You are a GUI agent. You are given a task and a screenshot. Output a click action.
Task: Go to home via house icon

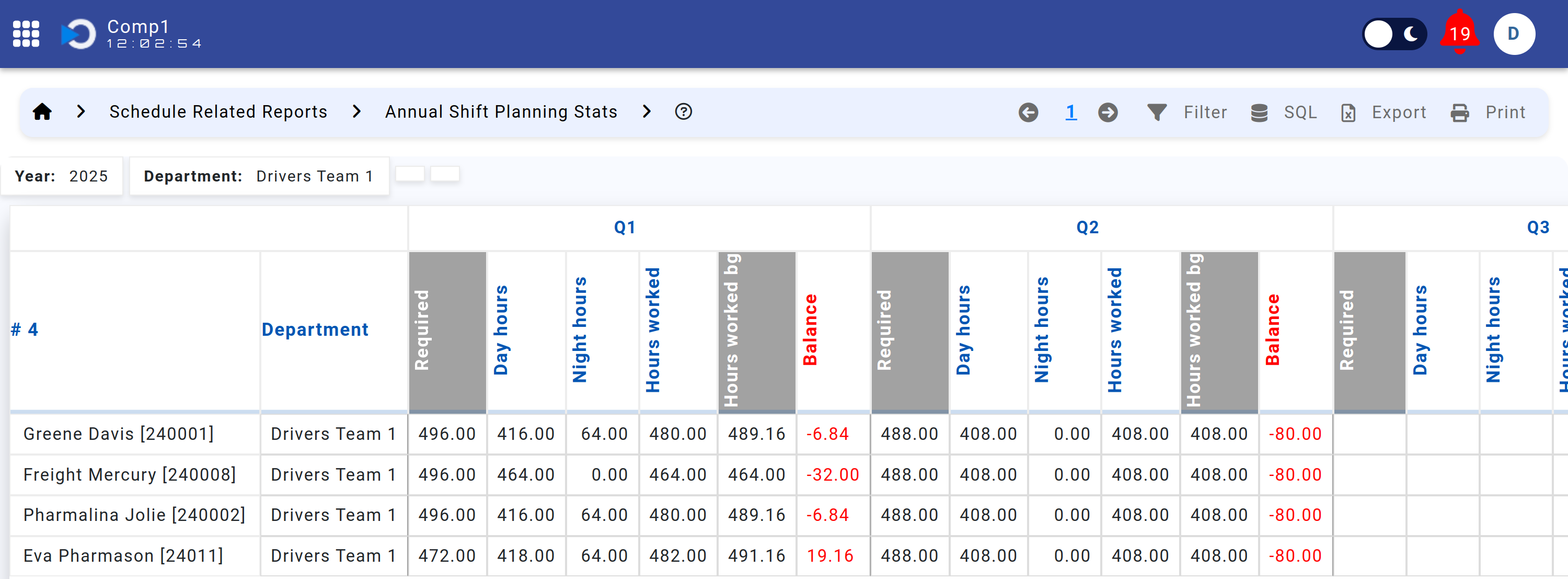click(x=42, y=112)
